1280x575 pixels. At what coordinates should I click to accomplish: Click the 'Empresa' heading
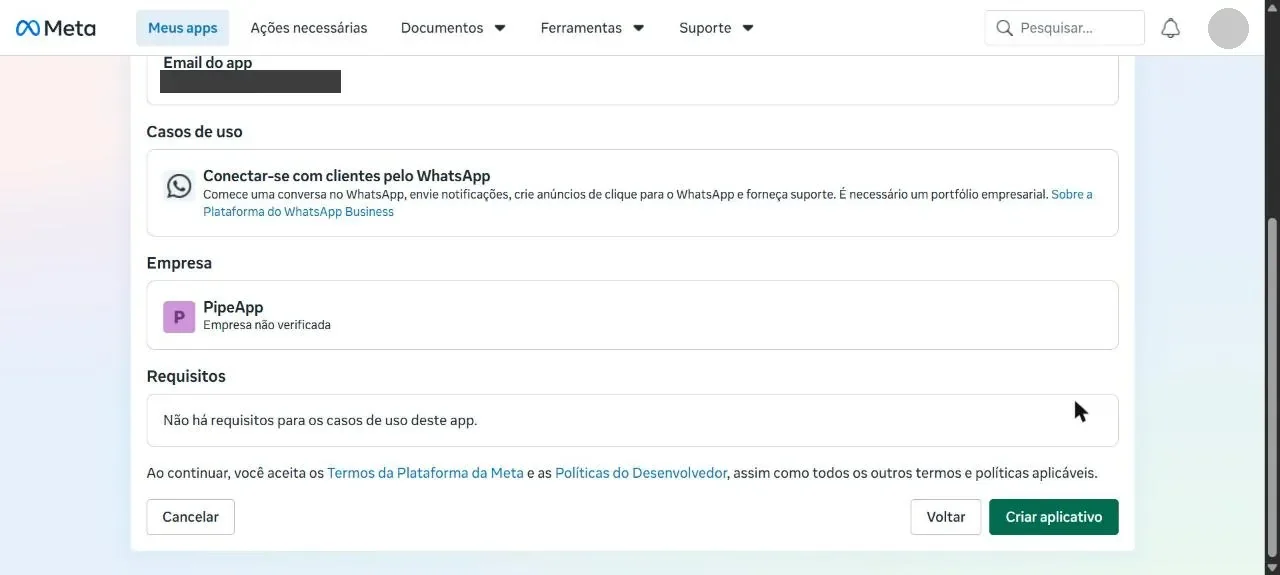[179, 263]
